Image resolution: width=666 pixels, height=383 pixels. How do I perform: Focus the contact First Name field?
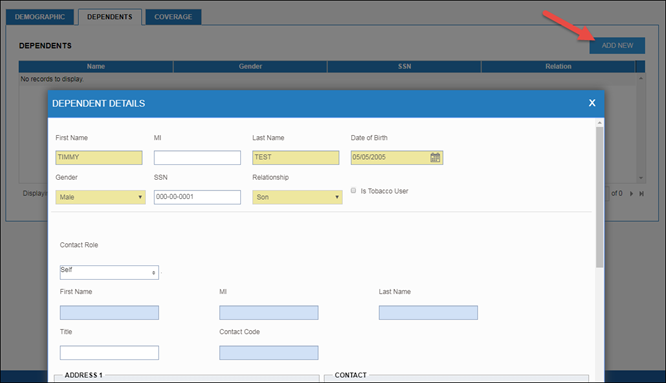109,313
